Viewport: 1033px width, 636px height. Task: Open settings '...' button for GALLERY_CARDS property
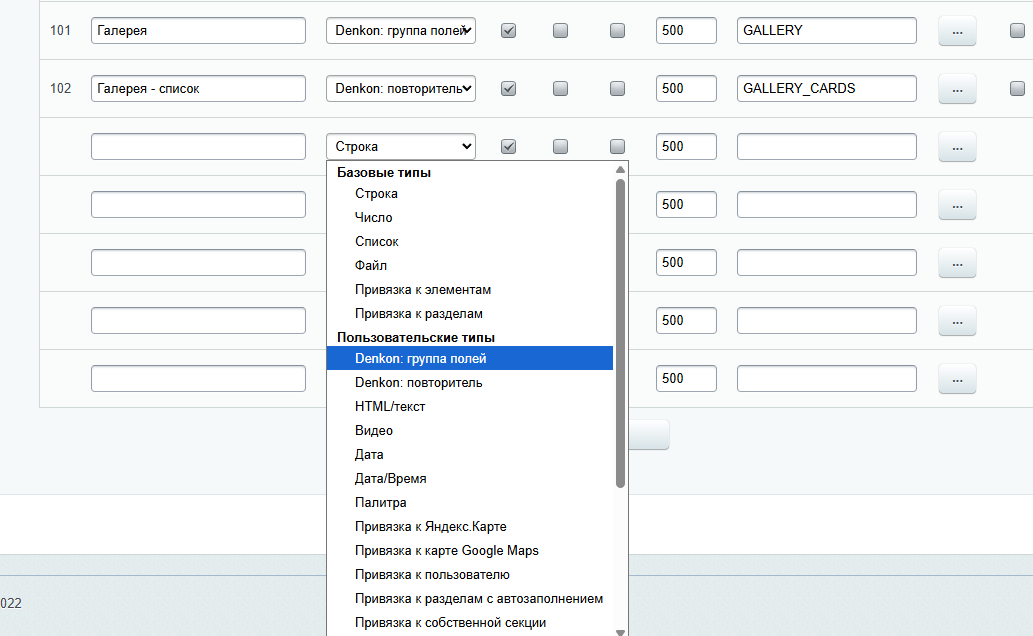(x=957, y=89)
